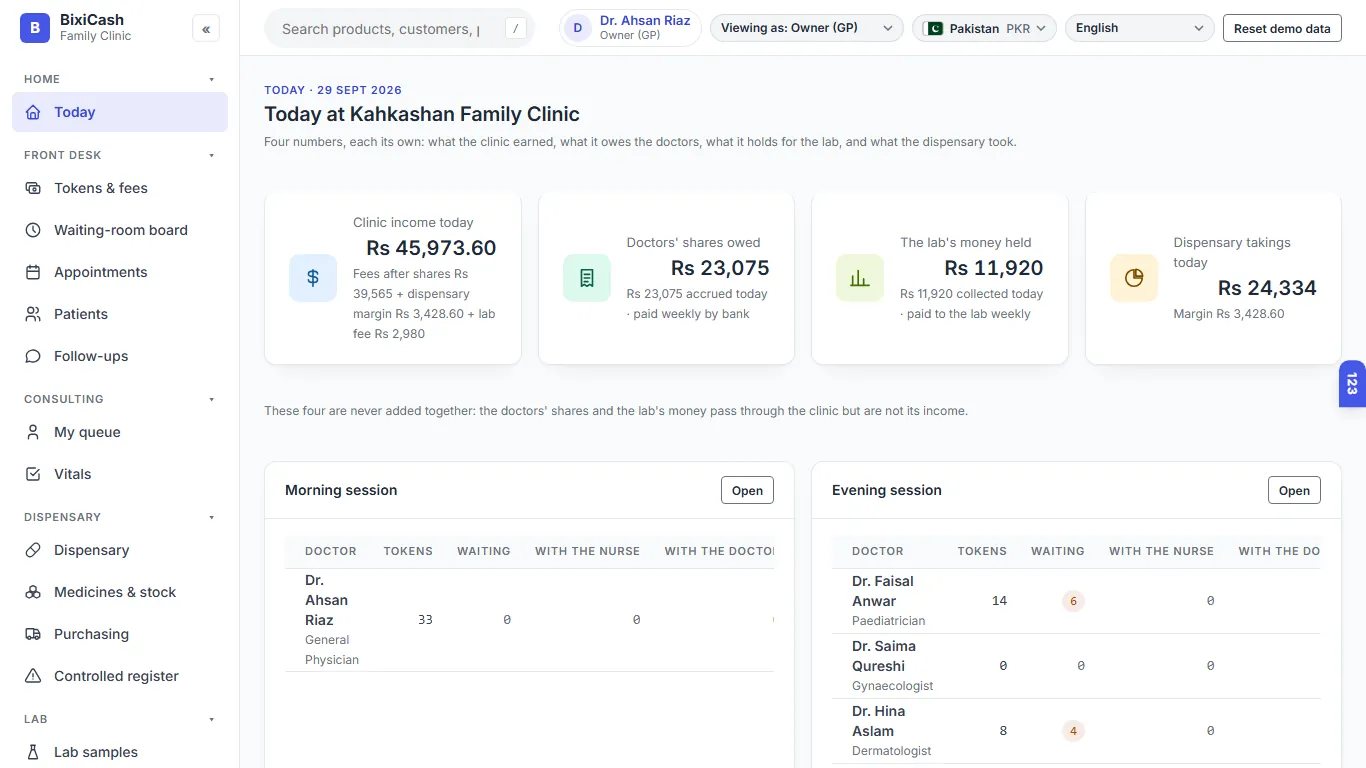Click the Medicines & stock icon
Screen dimensions: 1366x768
33,592
